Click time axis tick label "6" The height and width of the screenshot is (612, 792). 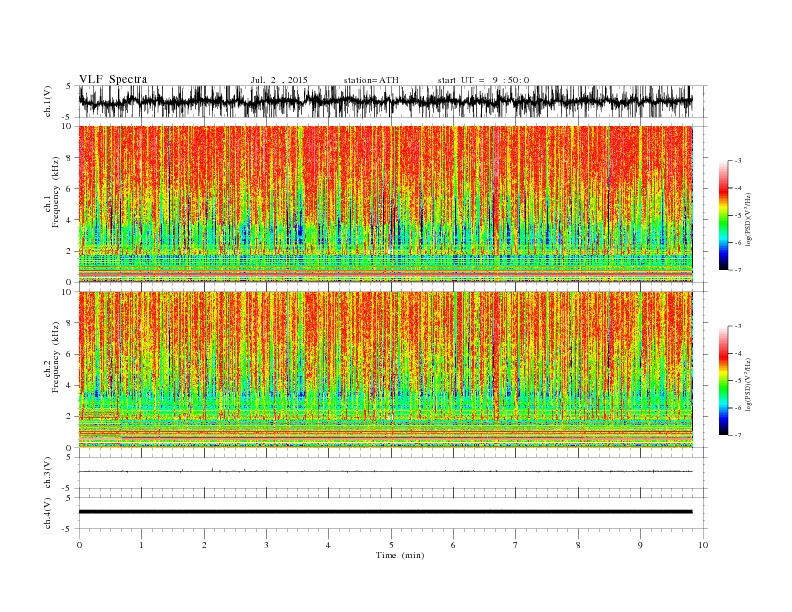453,545
